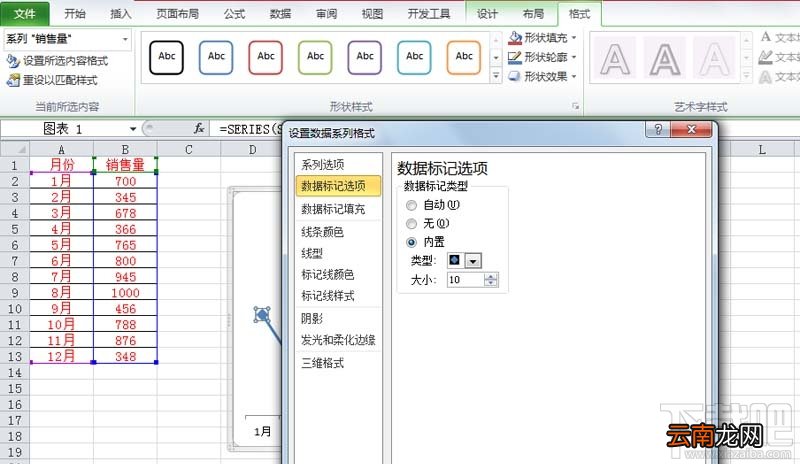This screenshot has height=464, width=800.
Task: Open the 形状填充 dropdown arrow
Action: pos(574,38)
